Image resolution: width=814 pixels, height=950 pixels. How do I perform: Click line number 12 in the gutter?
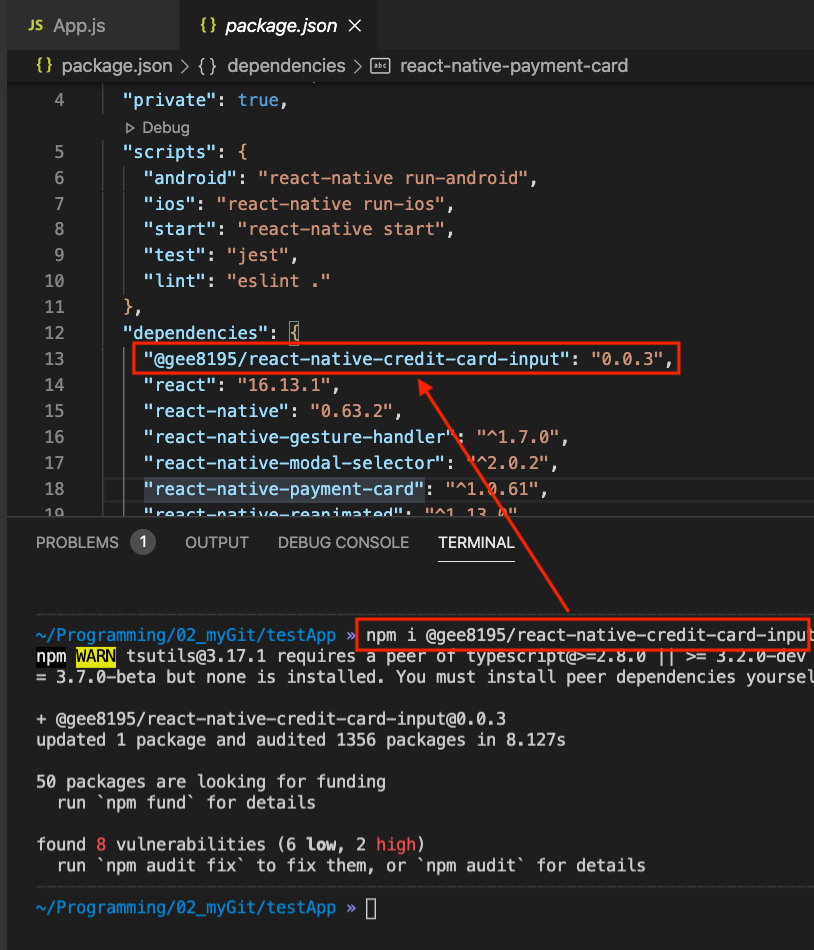(54, 333)
